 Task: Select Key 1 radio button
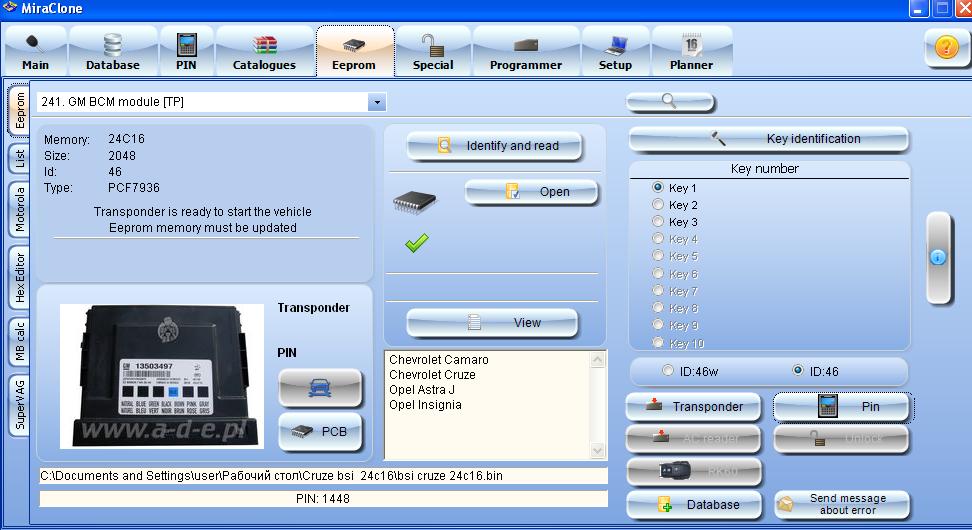658,187
